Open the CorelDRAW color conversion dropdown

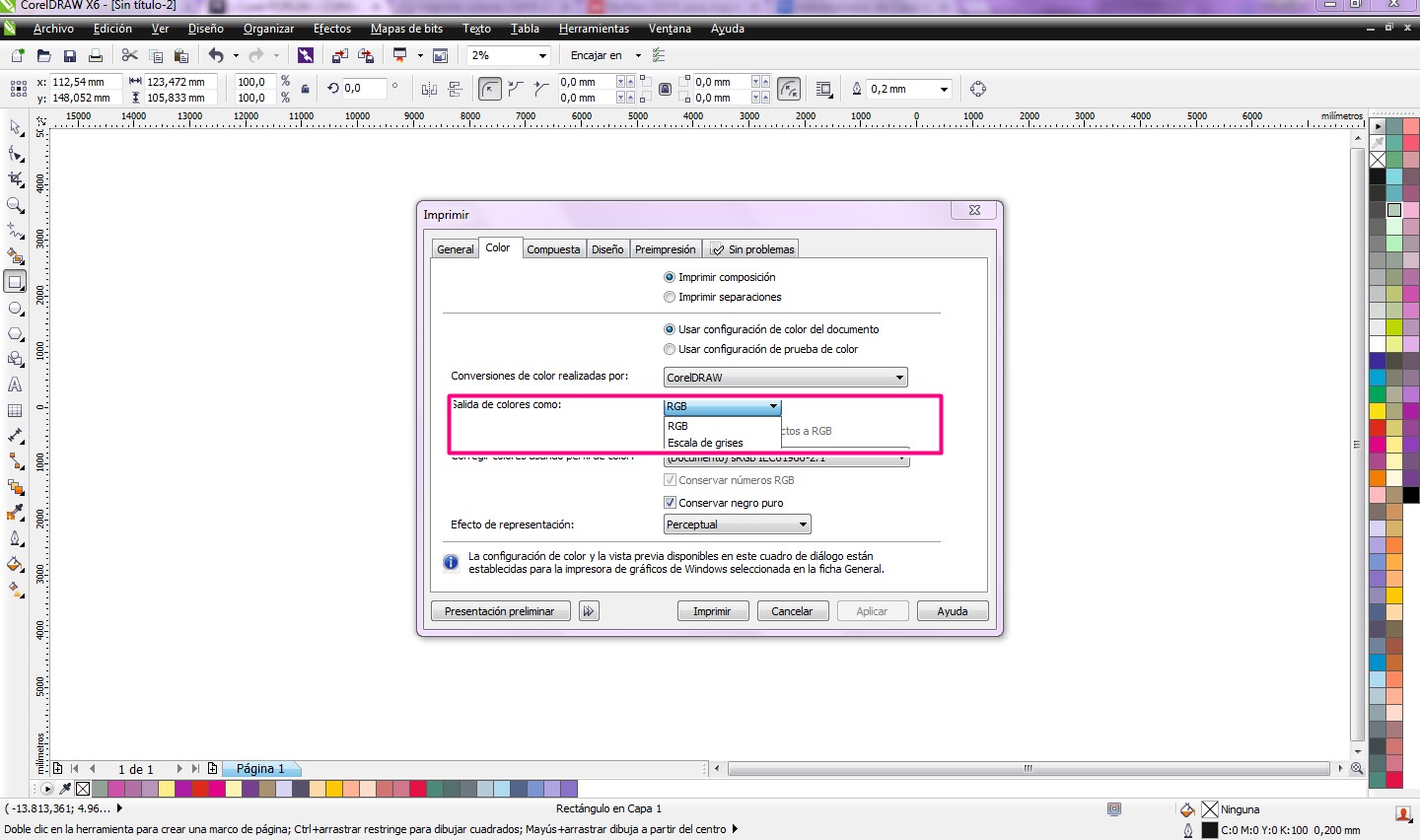pos(785,378)
